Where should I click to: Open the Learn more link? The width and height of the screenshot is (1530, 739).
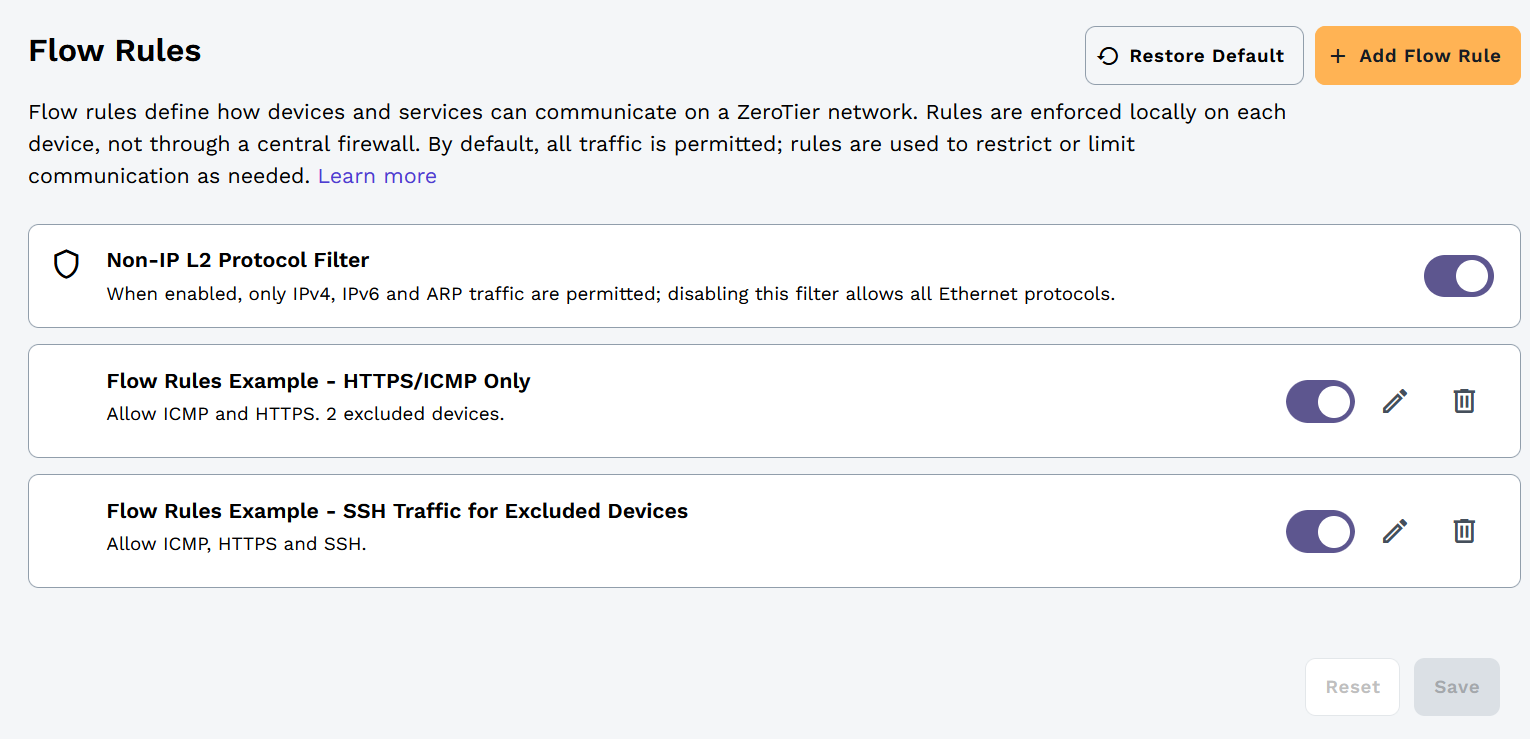pos(377,176)
